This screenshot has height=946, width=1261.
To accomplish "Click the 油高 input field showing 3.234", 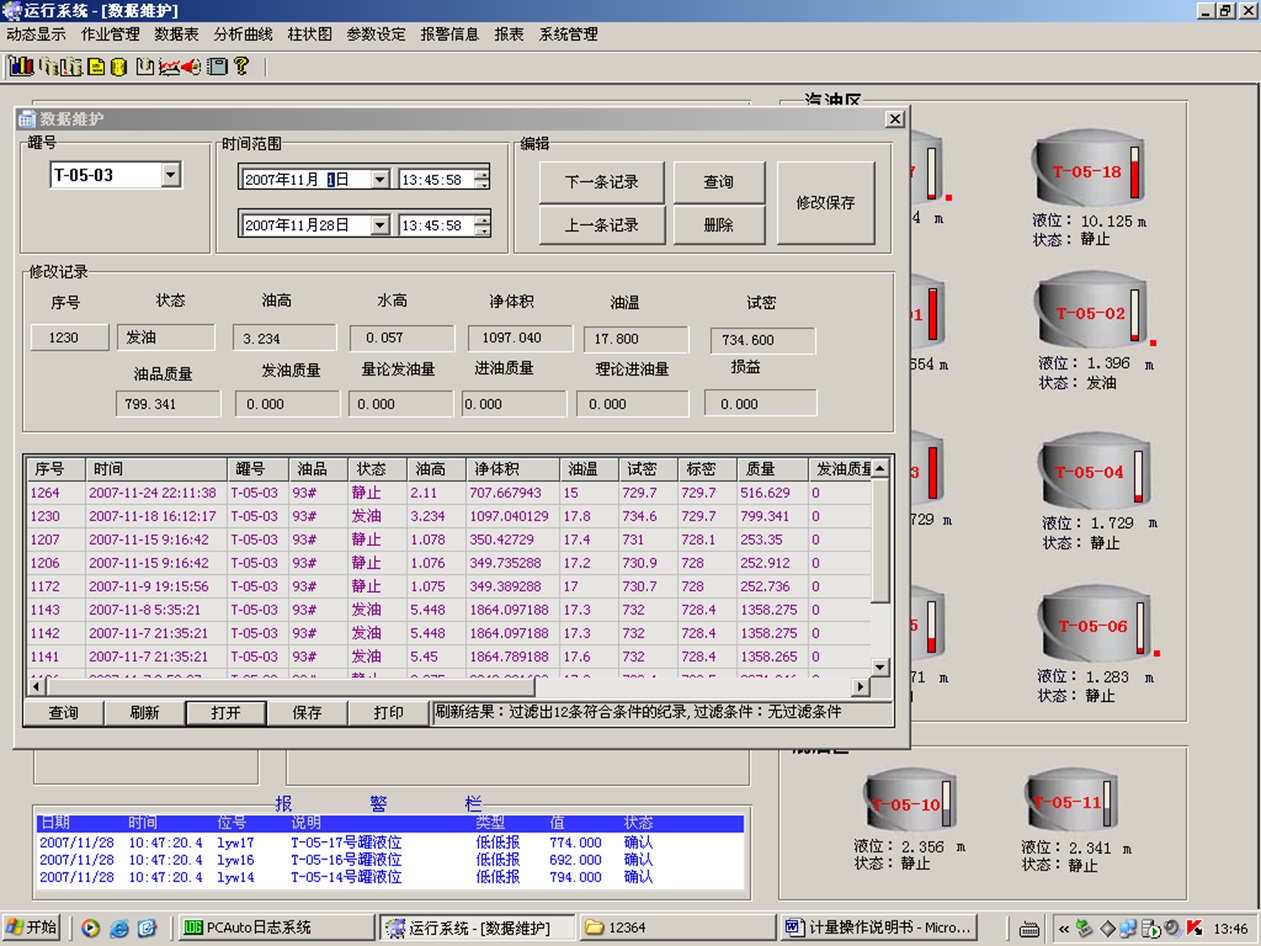I will pos(284,338).
